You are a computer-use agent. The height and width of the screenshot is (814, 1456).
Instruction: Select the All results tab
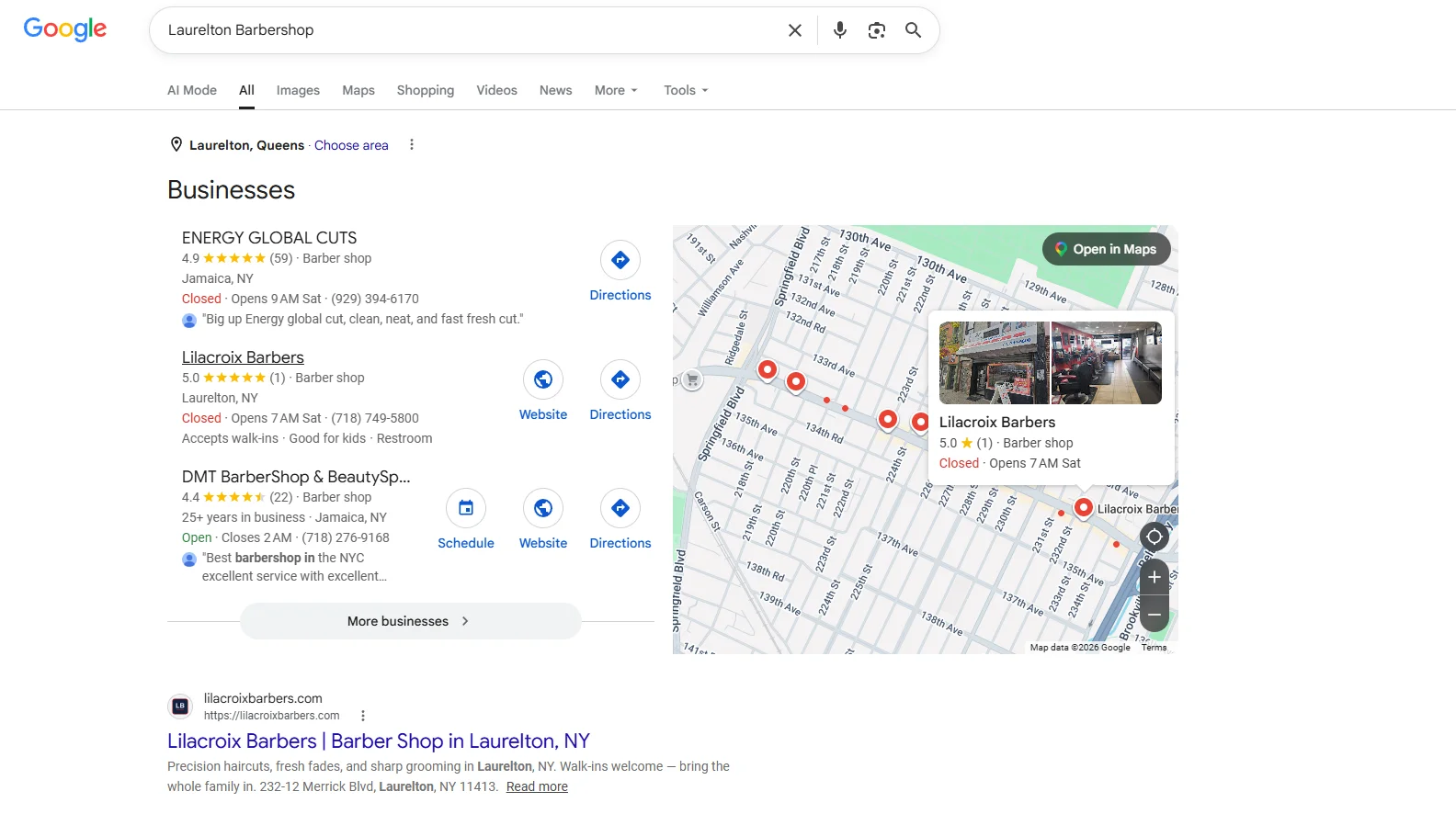(x=246, y=90)
